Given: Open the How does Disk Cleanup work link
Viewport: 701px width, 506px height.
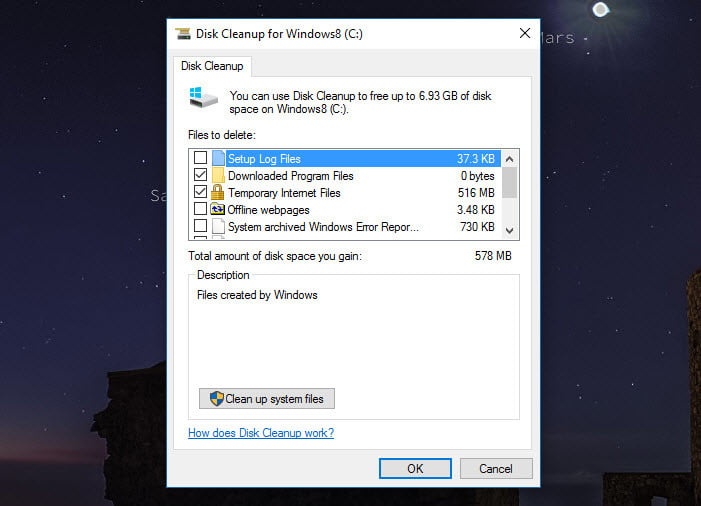Looking at the screenshot, I should click(x=261, y=433).
